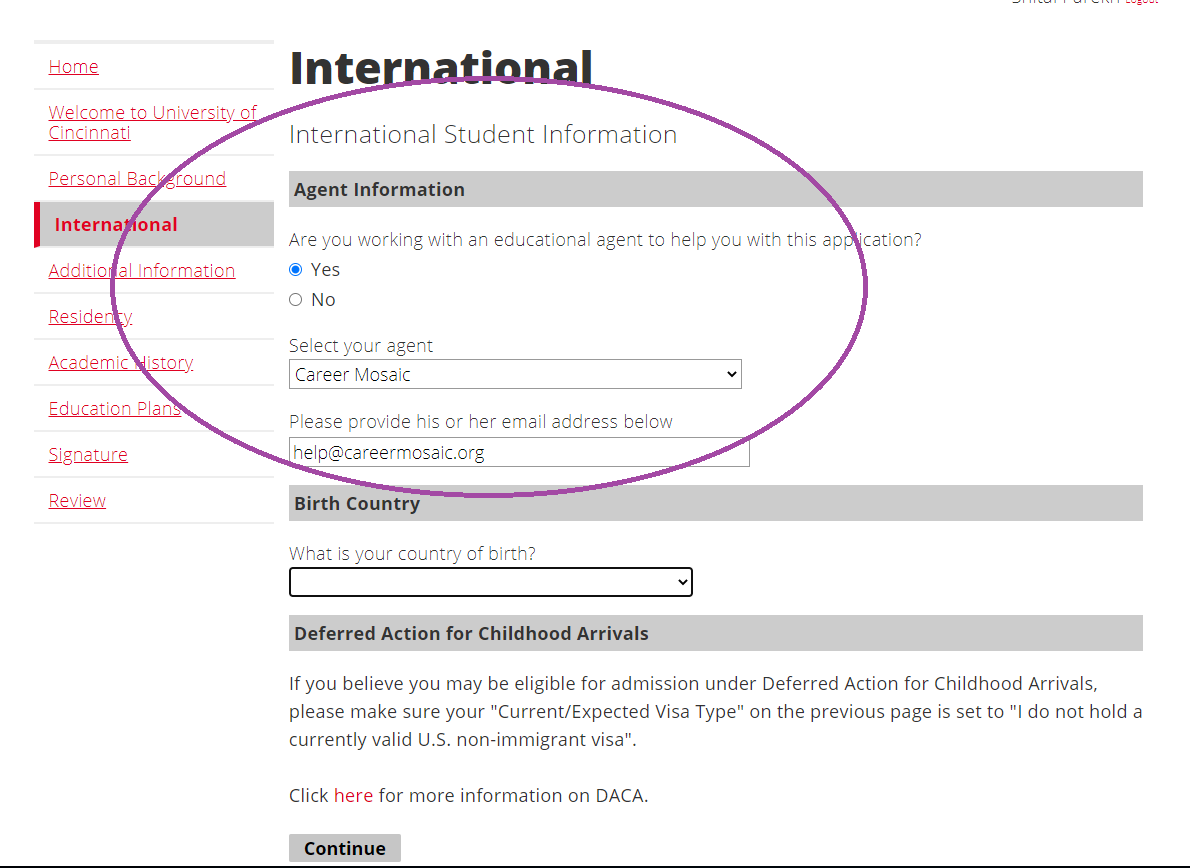1190x868 pixels.
Task: Open the Select your agent dropdown
Action: point(515,374)
